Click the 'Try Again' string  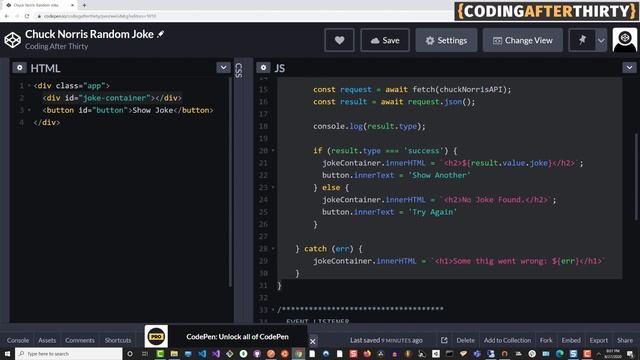point(433,212)
